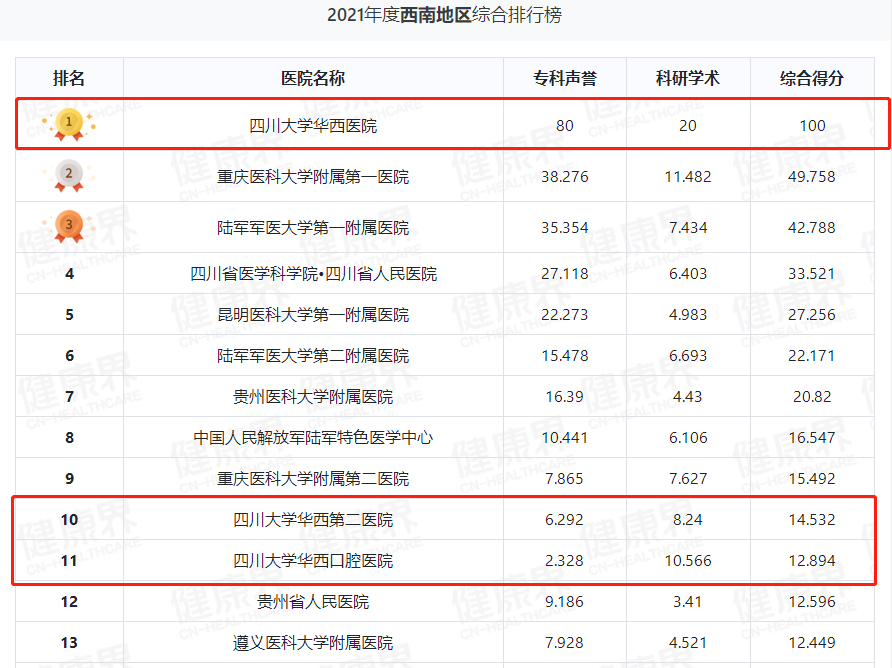Select hospital name 陆军军医大学第二附属医院
The height and width of the screenshot is (668, 892).
click(x=313, y=356)
